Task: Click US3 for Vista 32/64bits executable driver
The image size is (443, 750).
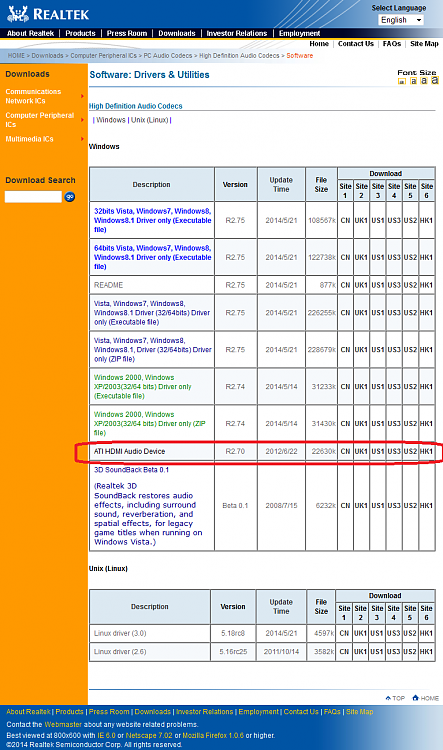Action: tap(394, 313)
